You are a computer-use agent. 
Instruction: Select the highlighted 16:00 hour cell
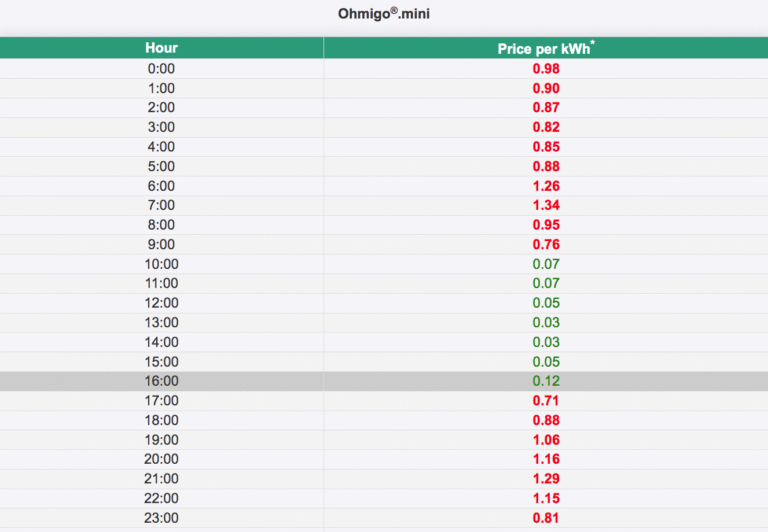click(161, 381)
